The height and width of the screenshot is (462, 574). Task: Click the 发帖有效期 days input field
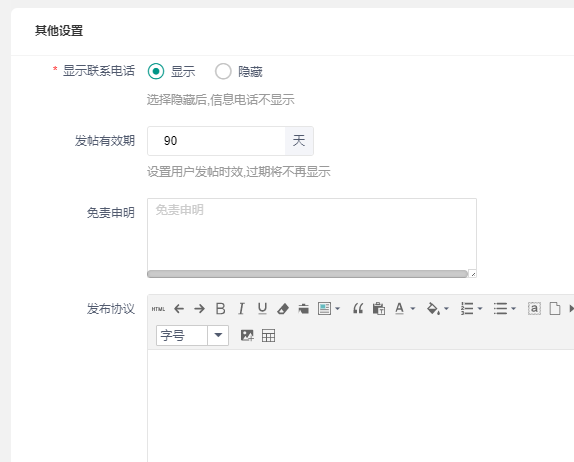216,141
